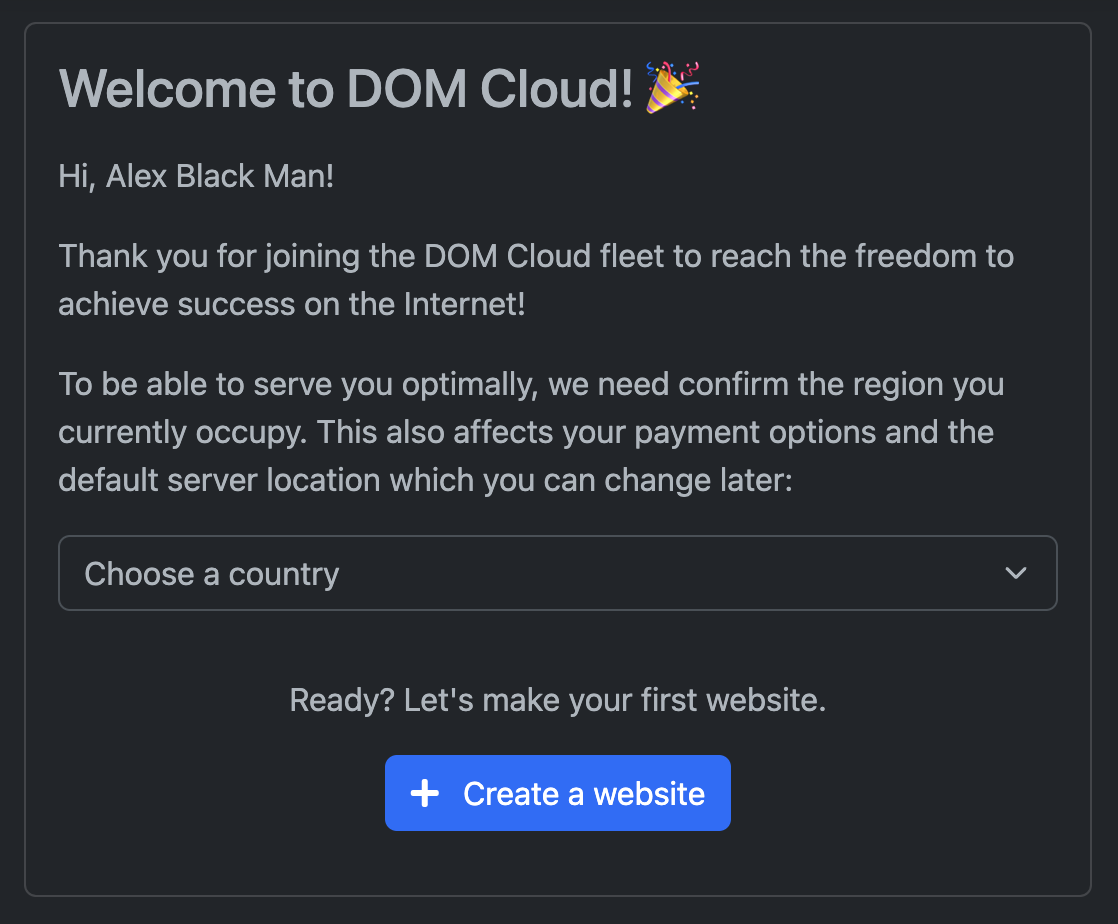
Task: Open the "Choose a country" dropdown
Action: tap(557, 573)
